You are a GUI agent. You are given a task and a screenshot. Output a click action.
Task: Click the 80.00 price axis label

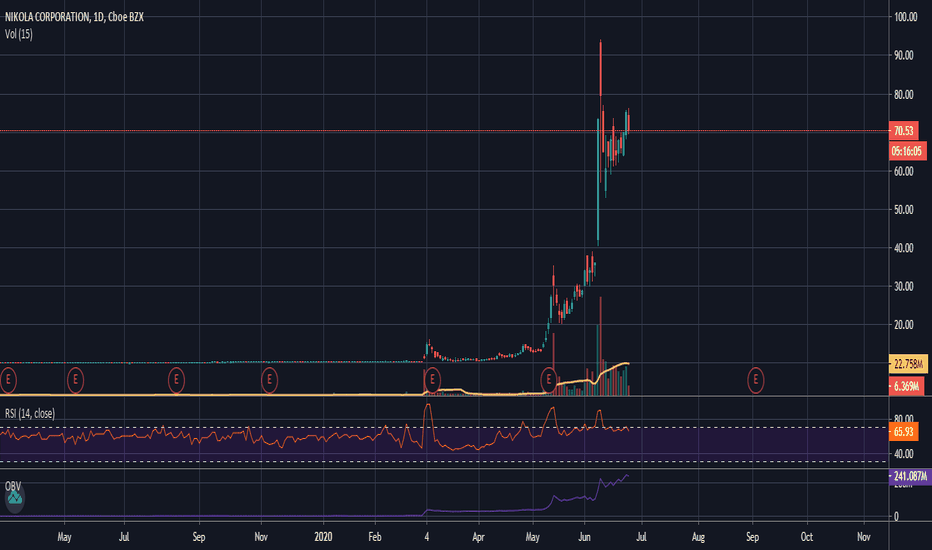coord(903,95)
